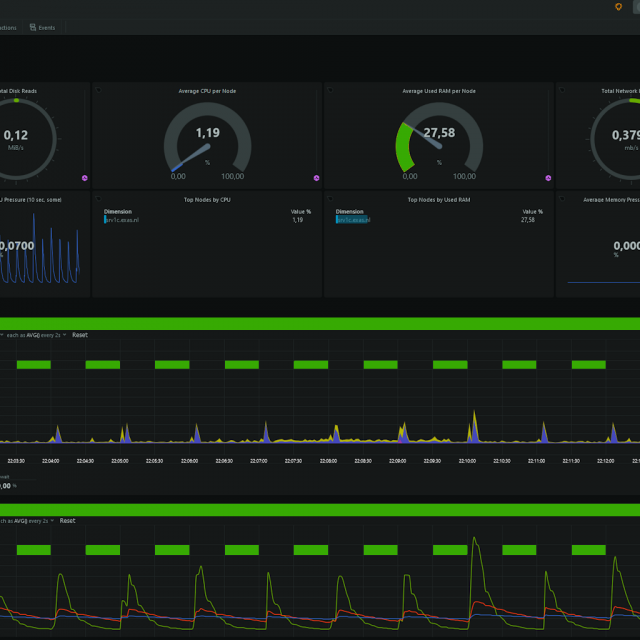This screenshot has width=640, height=640.
Task: Click purple anomaly icon on Average CPU per Node card
Action: (316, 178)
